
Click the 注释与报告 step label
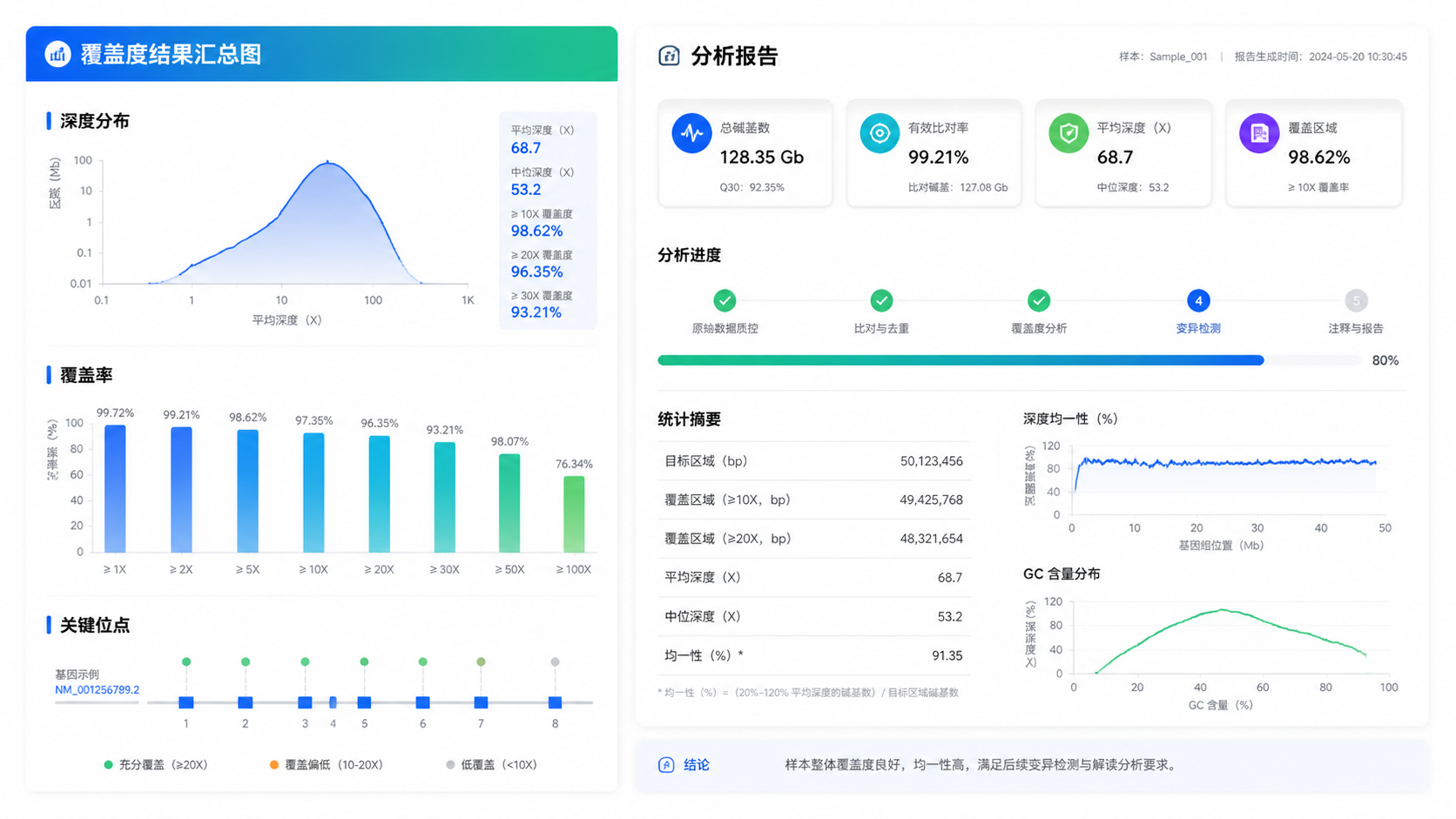1356,328
